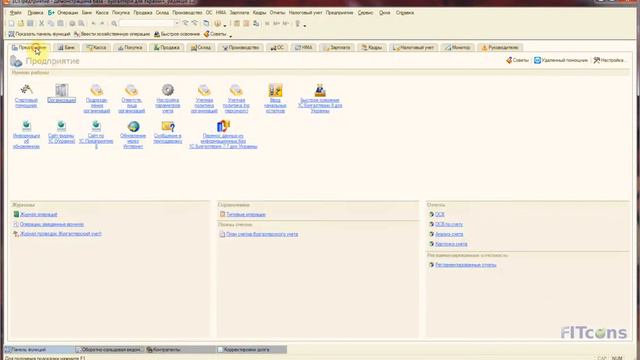Click the Open file toolbar icon

pos(21,24)
